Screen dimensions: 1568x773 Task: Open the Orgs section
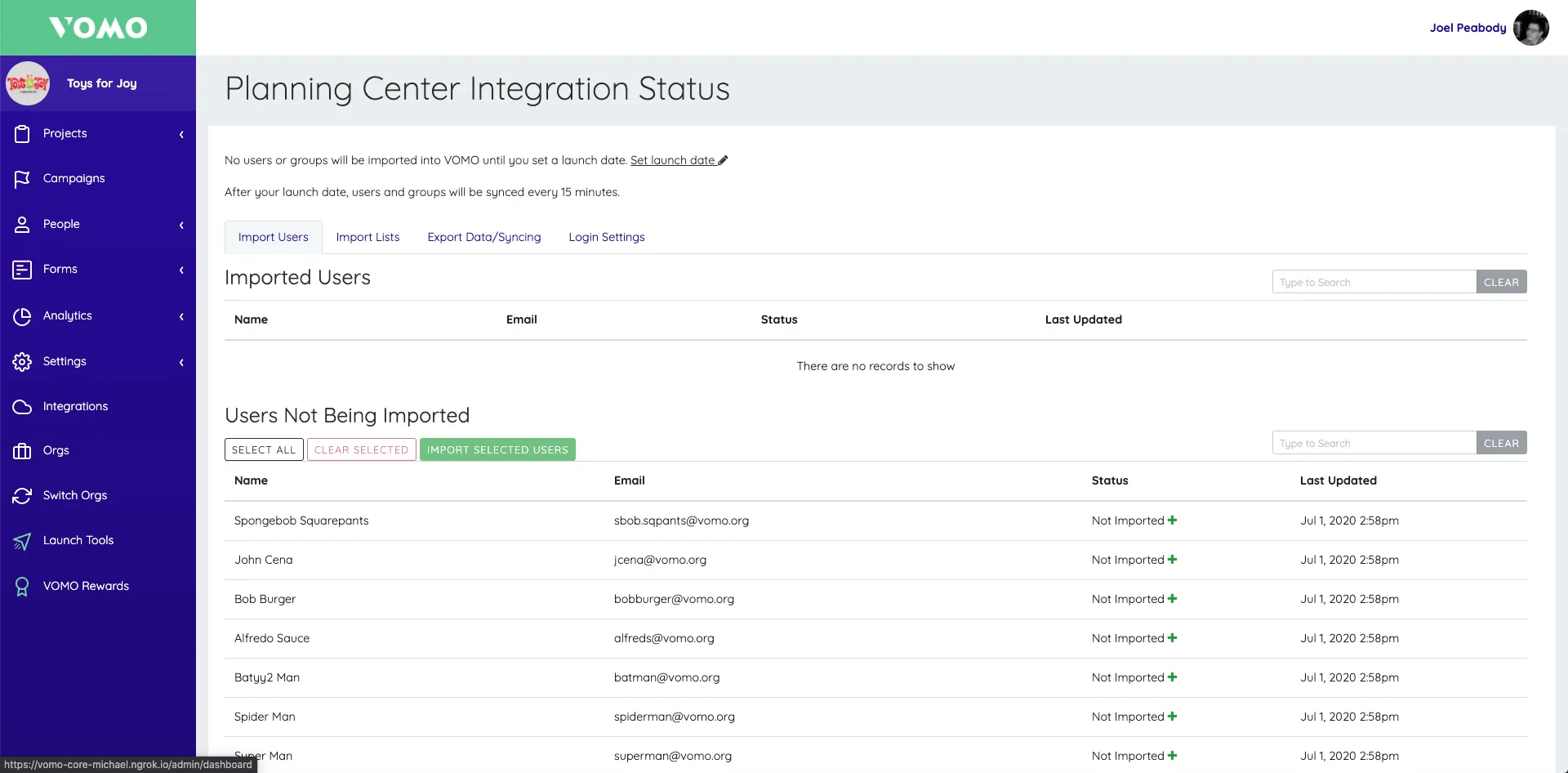[57, 450]
